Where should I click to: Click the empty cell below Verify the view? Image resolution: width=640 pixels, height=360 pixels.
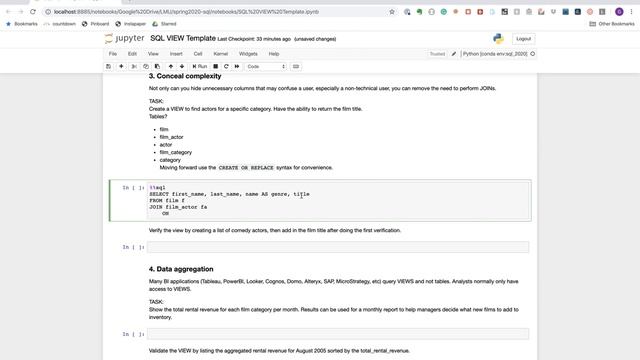[338, 247]
